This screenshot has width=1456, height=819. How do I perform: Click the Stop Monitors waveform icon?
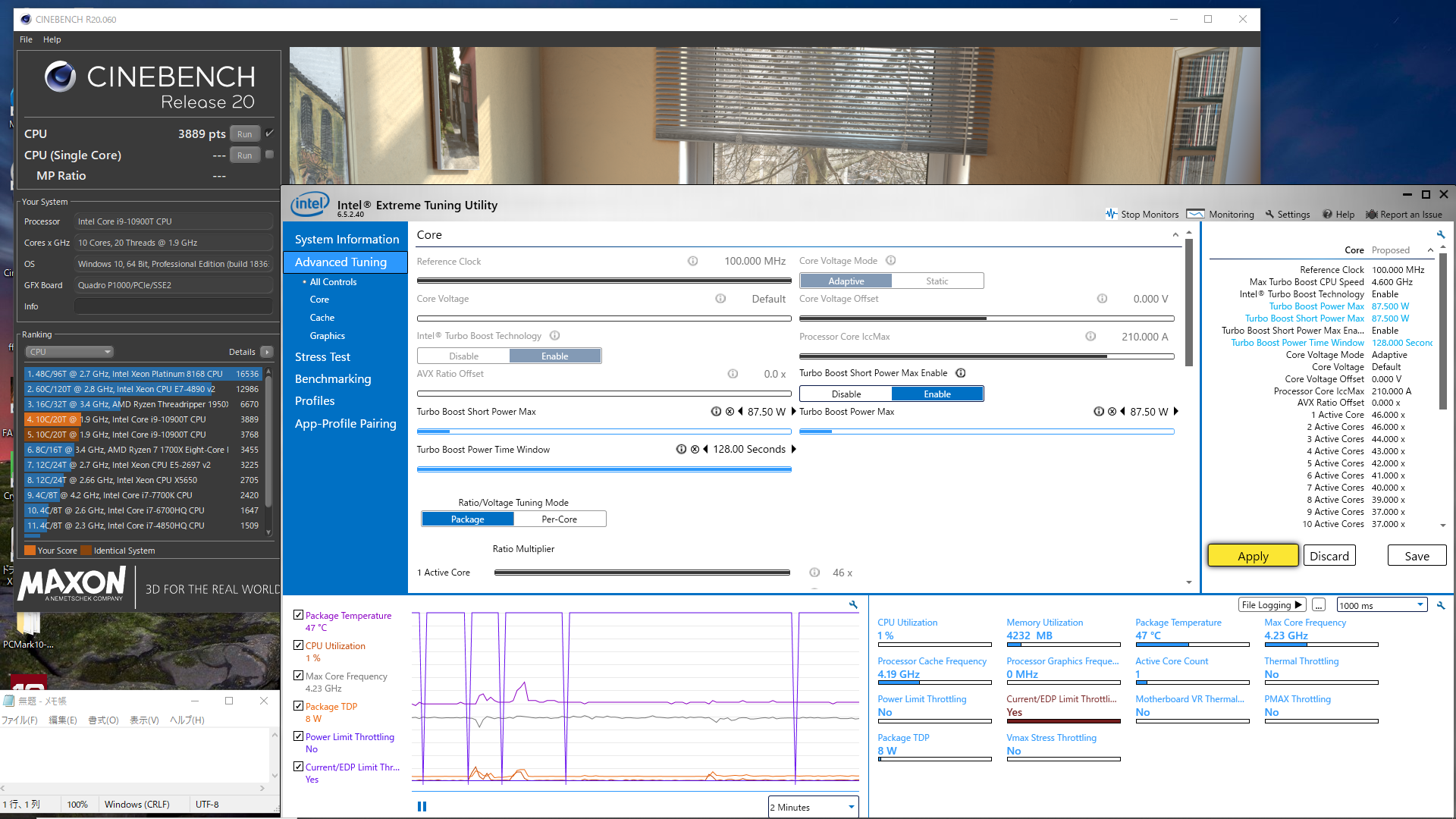(1111, 214)
